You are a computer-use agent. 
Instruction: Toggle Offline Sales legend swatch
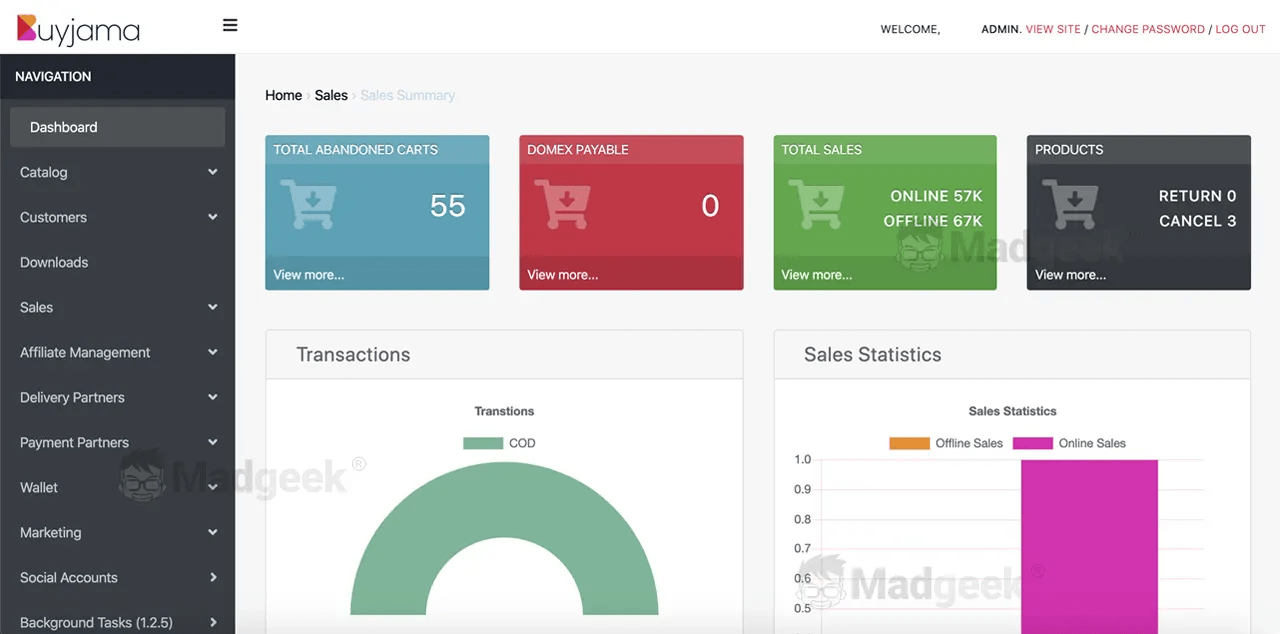point(909,443)
